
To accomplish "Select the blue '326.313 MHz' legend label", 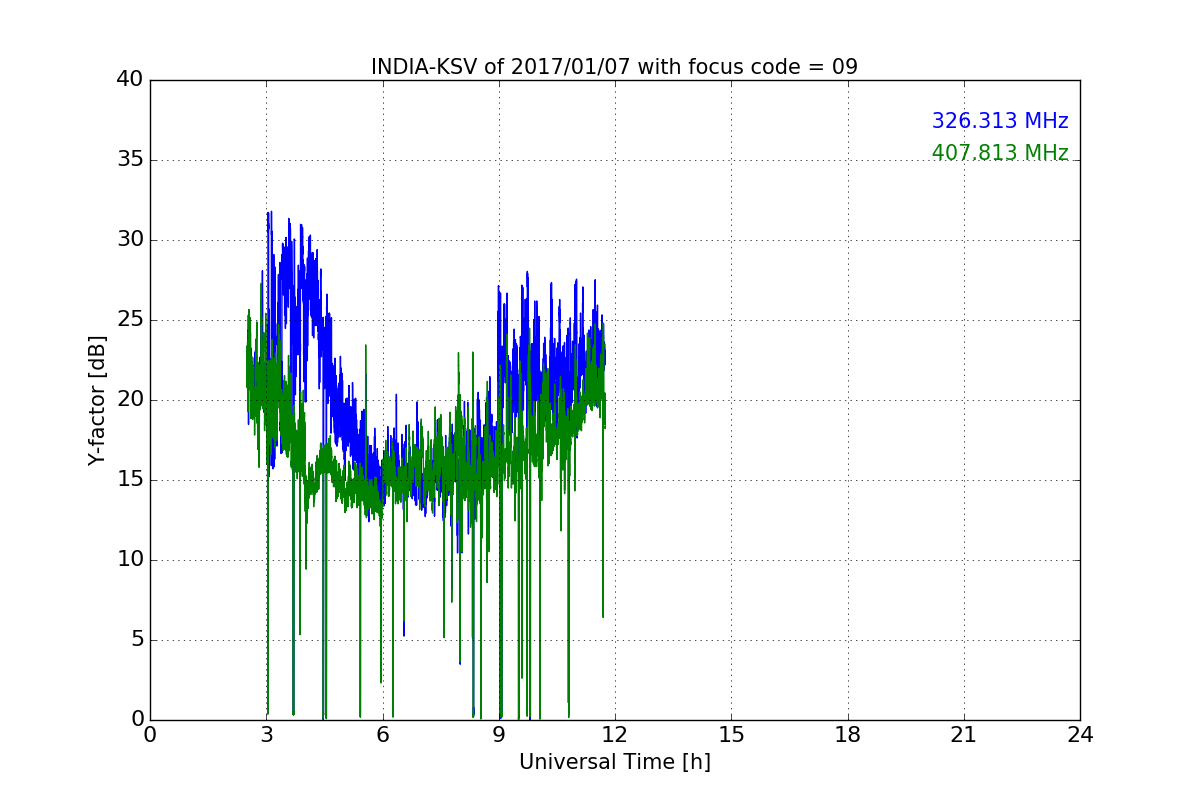I will click(x=1000, y=121).
